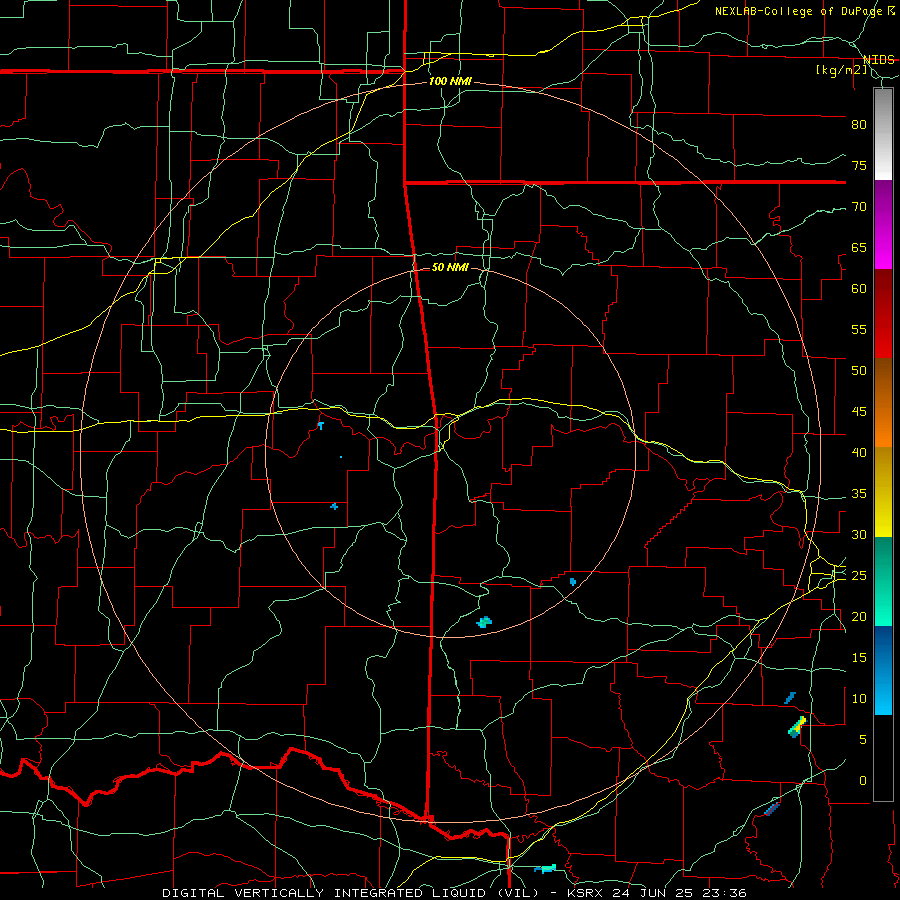Click the yellow-cored VIL echo near eastern range ring
900x900 pixels.
point(797,726)
